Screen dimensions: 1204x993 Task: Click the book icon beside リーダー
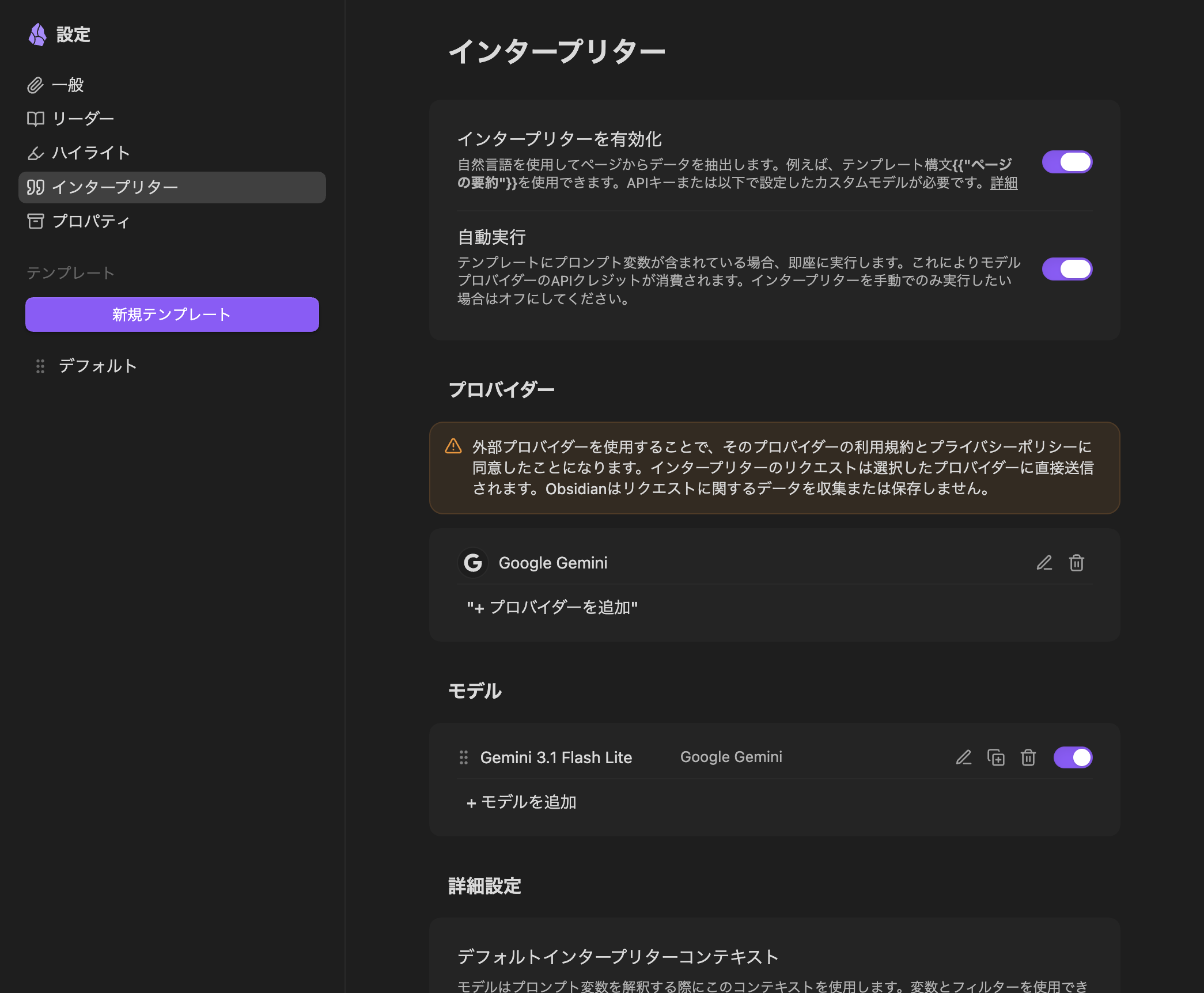pos(36,119)
